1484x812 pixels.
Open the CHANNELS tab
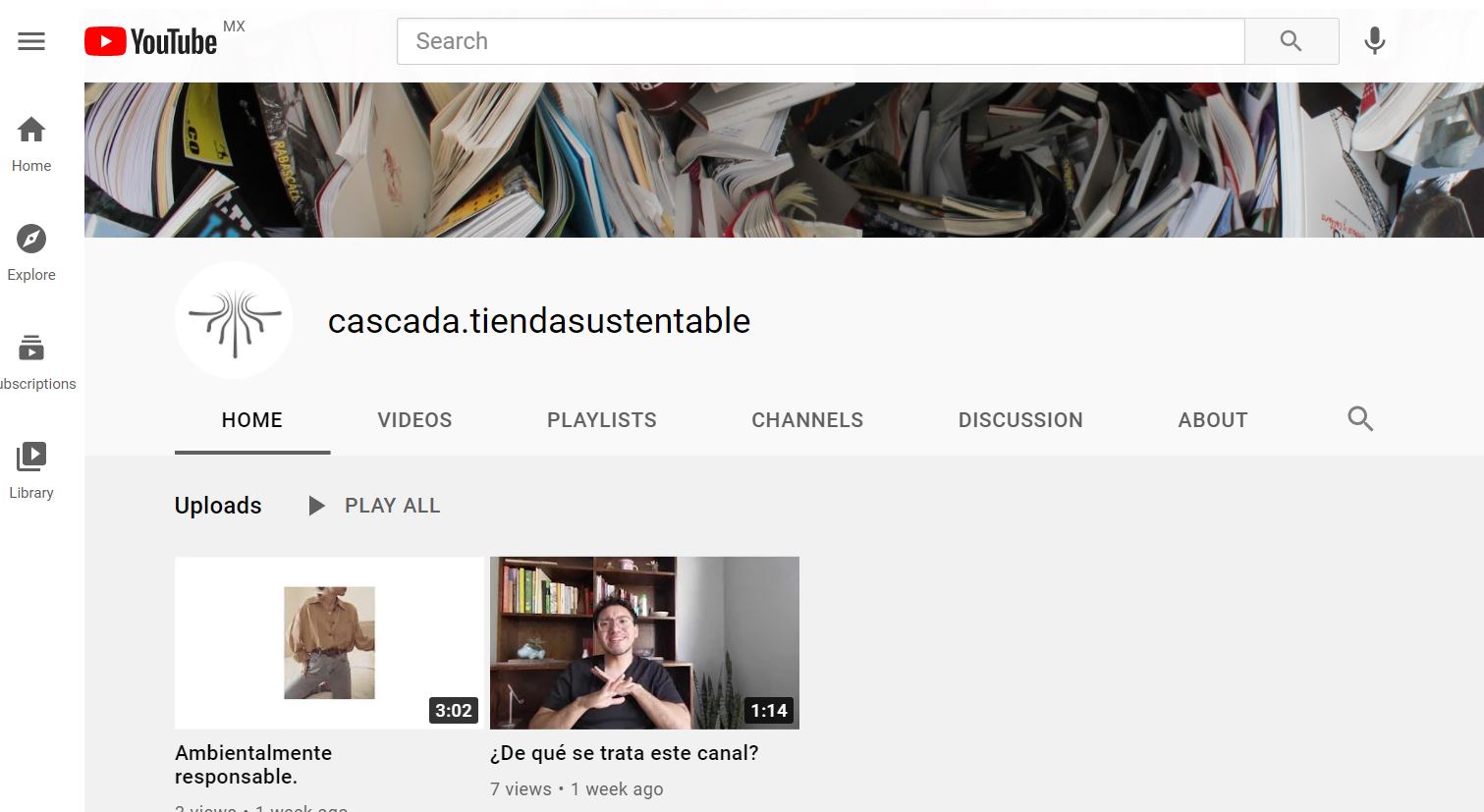[x=807, y=420]
